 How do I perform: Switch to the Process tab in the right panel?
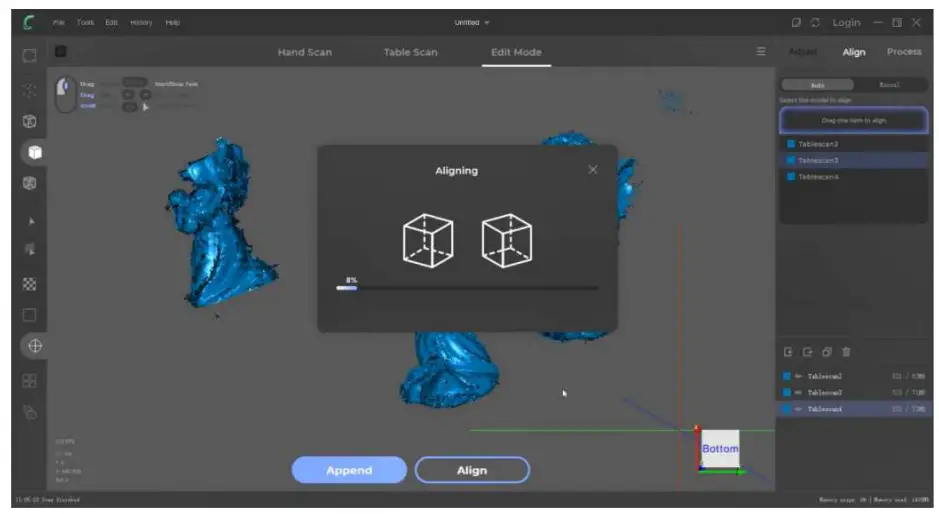click(x=904, y=52)
